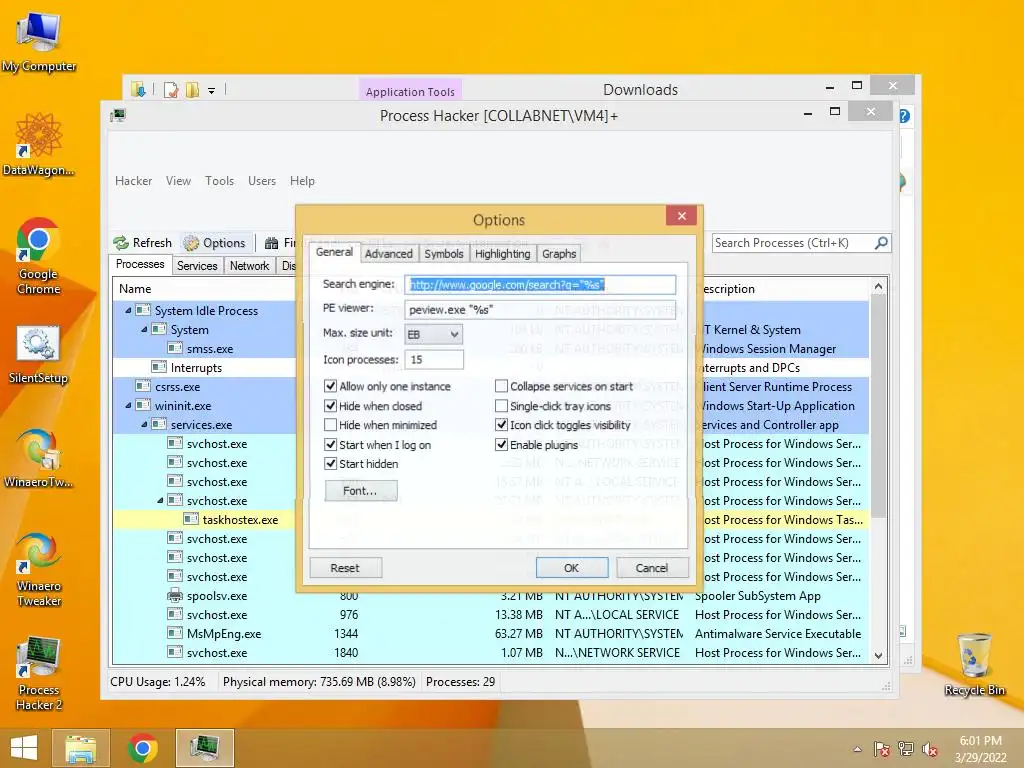The width and height of the screenshot is (1024, 768).
Task: Toggle Hide when closed checkbox
Action: pos(330,406)
